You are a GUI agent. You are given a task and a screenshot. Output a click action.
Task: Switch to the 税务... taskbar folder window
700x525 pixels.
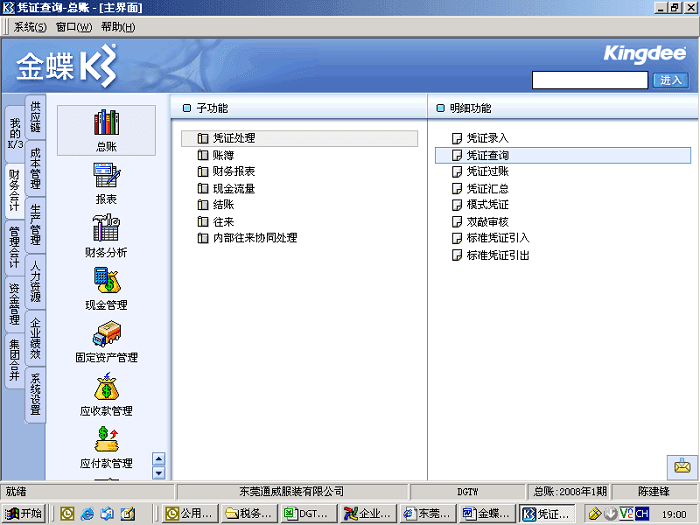click(x=250, y=514)
